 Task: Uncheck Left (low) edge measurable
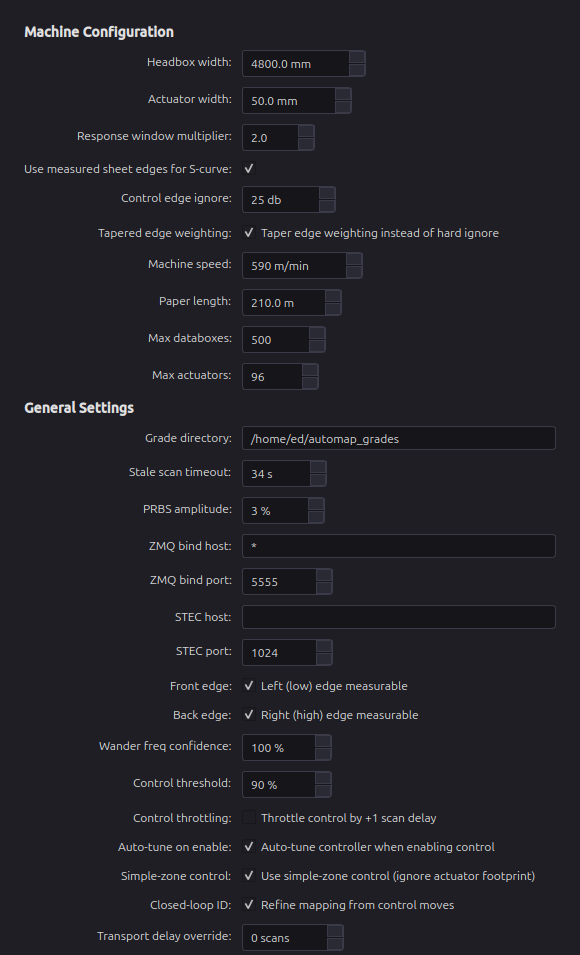tap(249, 686)
